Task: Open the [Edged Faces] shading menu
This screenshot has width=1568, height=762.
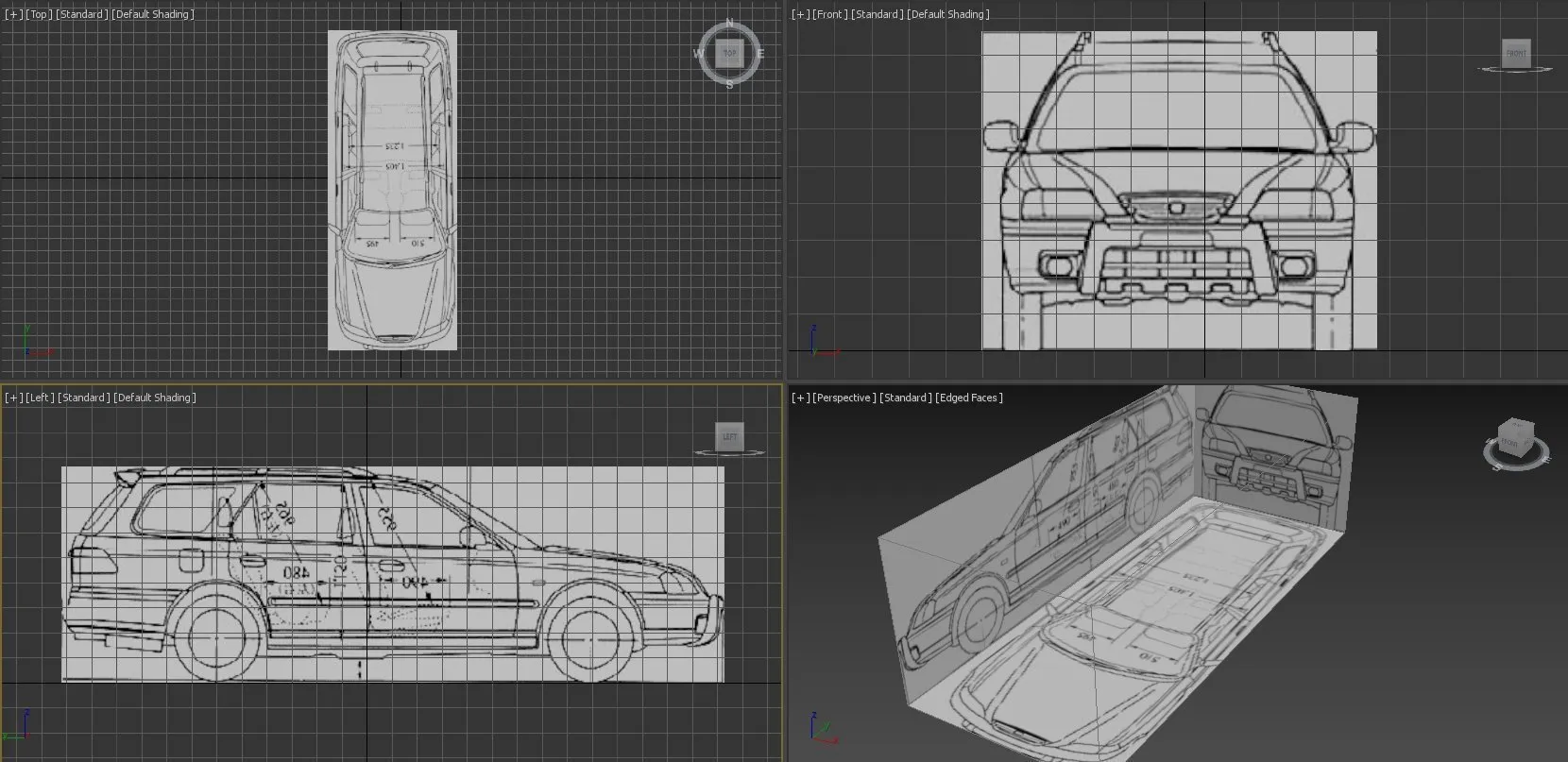Action: click(969, 398)
